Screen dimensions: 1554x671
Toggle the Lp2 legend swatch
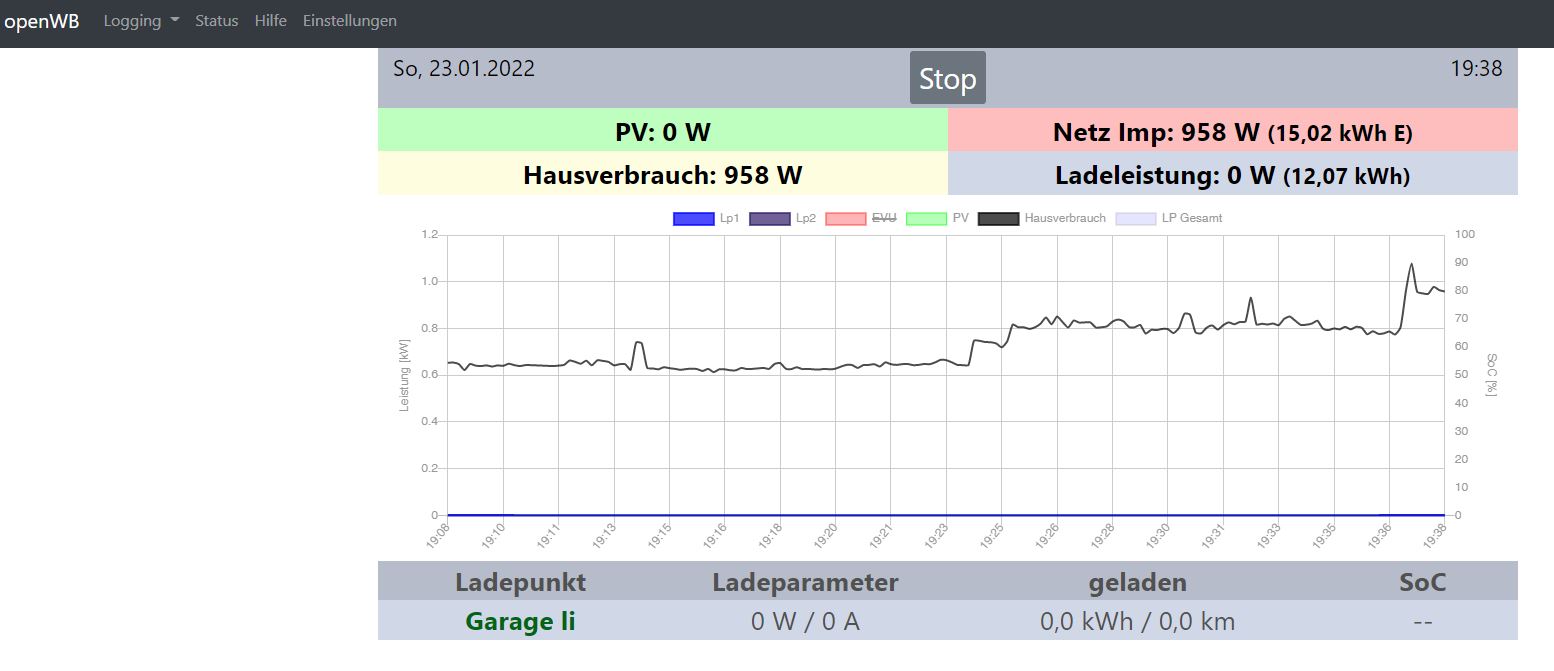(x=769, y=218)
